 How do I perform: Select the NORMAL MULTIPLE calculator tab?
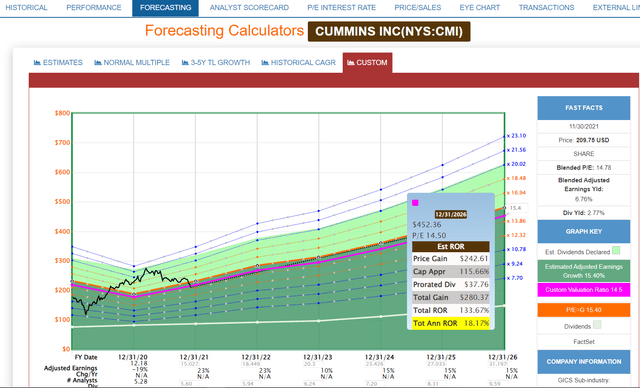click(132, 62)
